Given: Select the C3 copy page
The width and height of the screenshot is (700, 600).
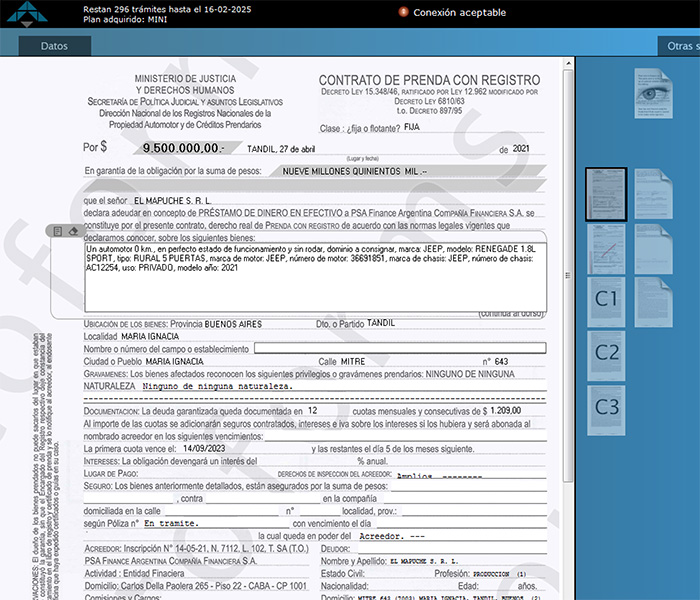Looking at the screenshot, I should coord(607,407).
